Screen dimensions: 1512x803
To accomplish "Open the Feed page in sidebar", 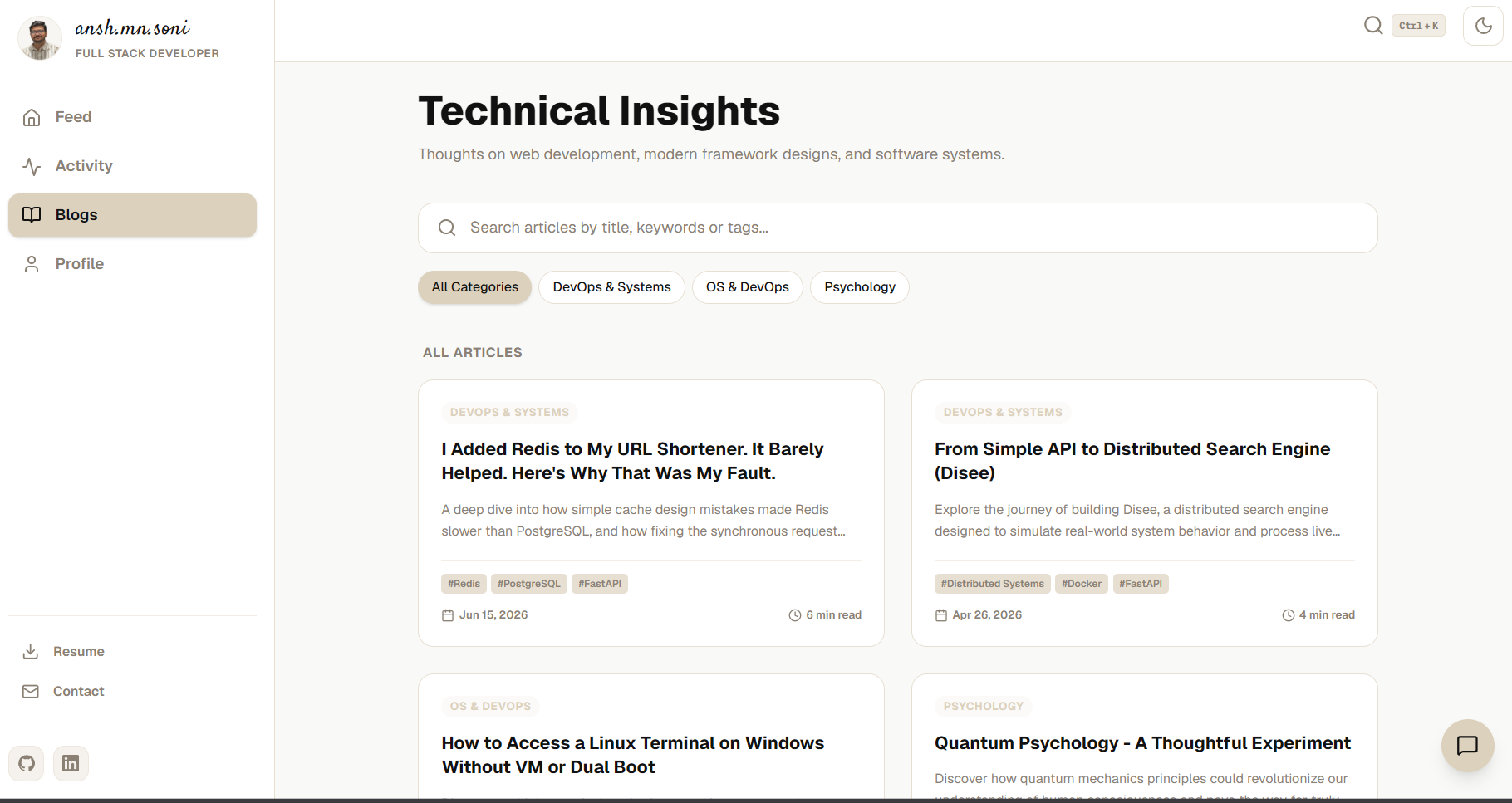I will click(132, 117).
